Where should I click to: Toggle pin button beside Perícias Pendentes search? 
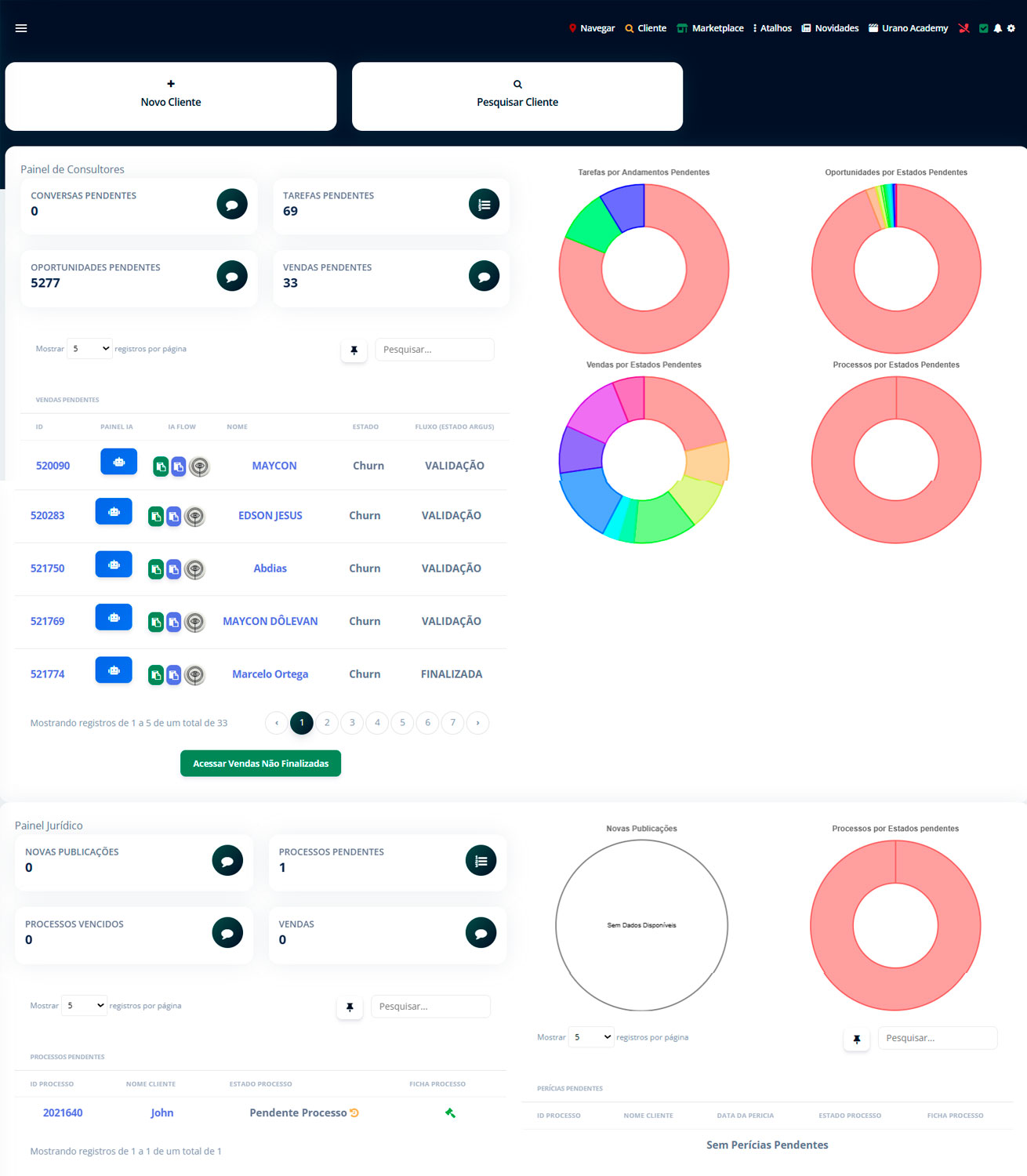coord(856,1039)
